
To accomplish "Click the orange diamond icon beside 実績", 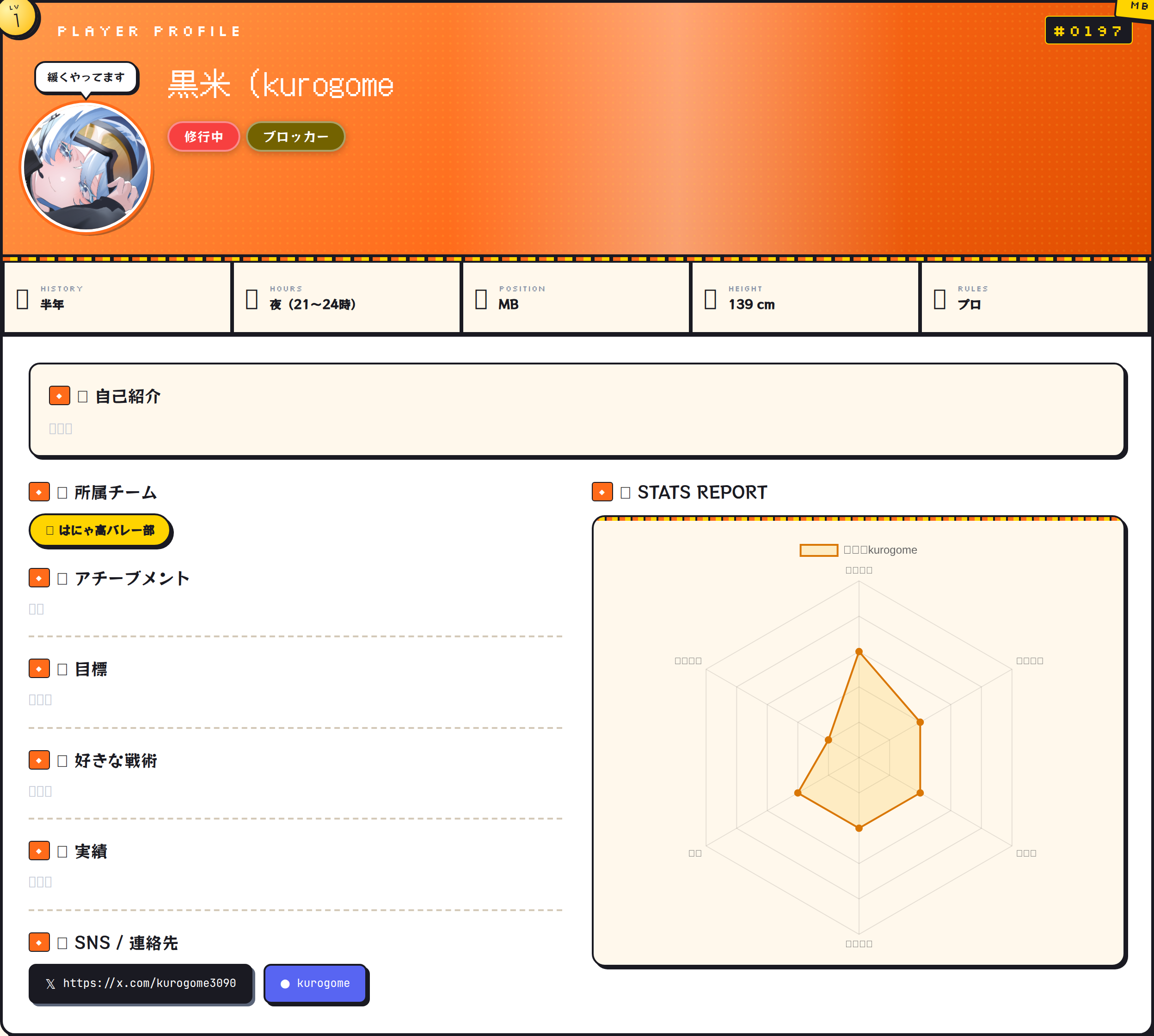I will [39, 851].
